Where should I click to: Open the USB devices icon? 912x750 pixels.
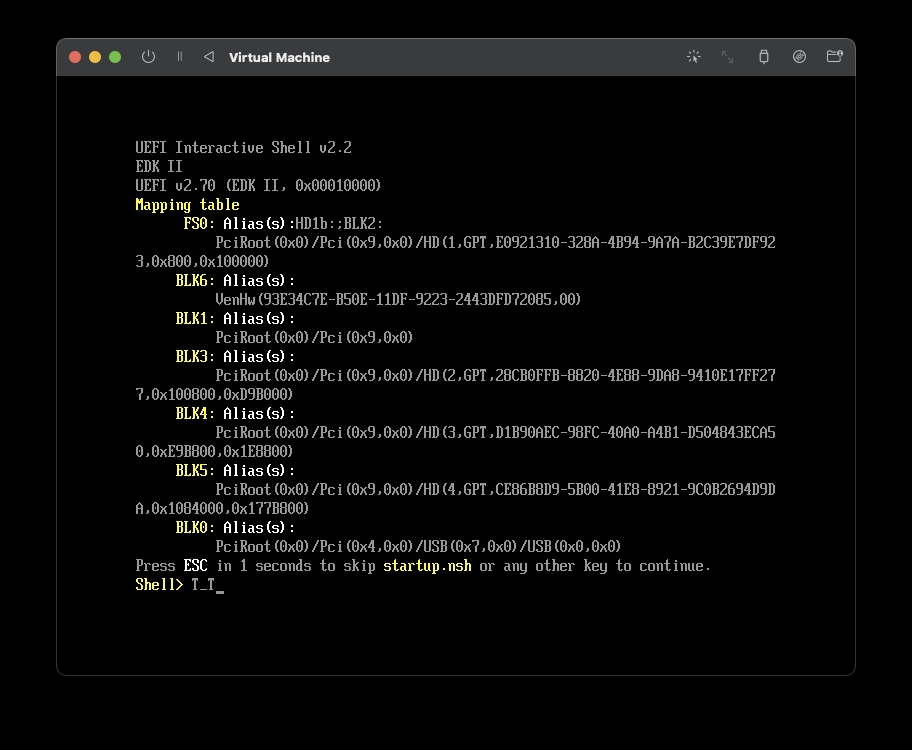764,56
